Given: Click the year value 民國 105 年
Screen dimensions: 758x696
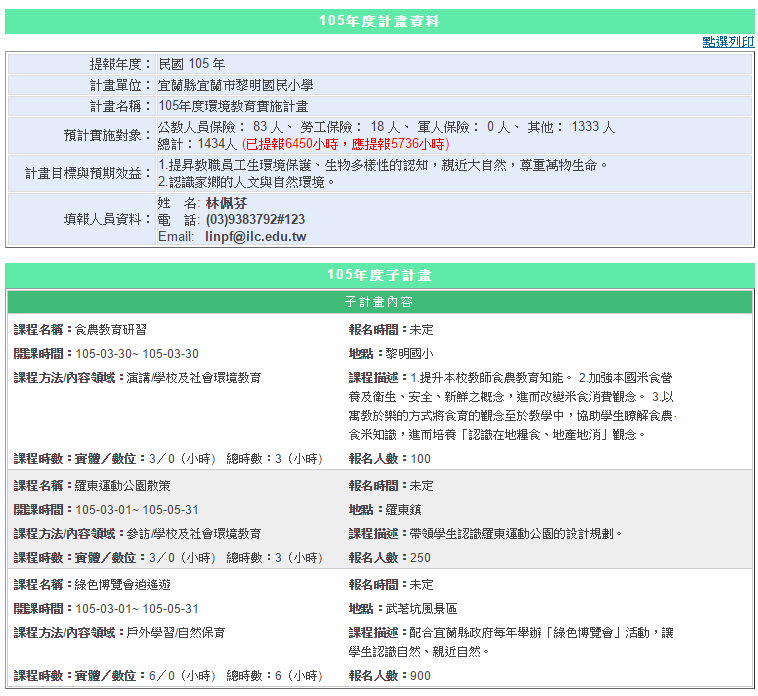Looking at the screenshot, I should (x=192, y=64).
